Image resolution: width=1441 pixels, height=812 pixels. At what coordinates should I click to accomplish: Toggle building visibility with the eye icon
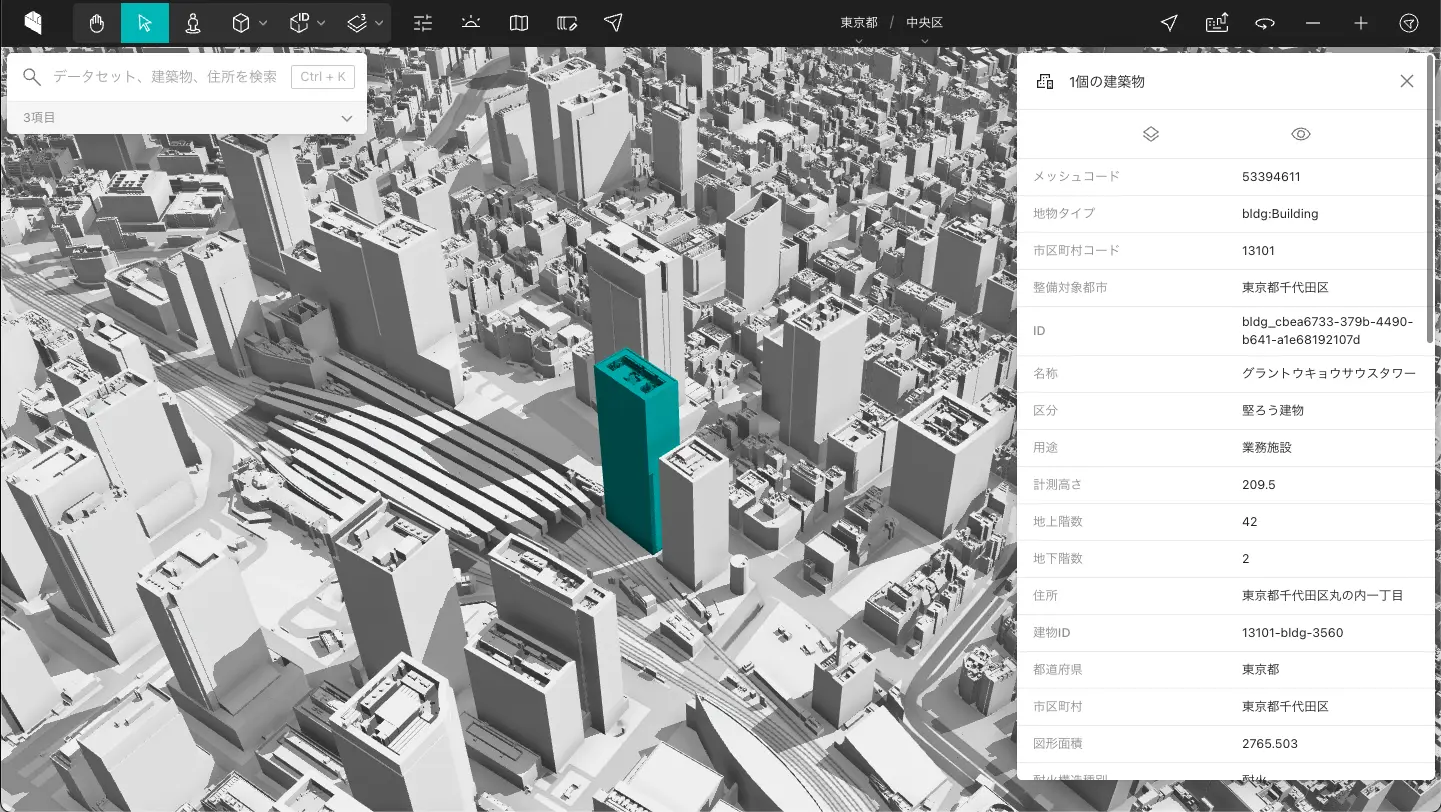tap(1301, 134)
